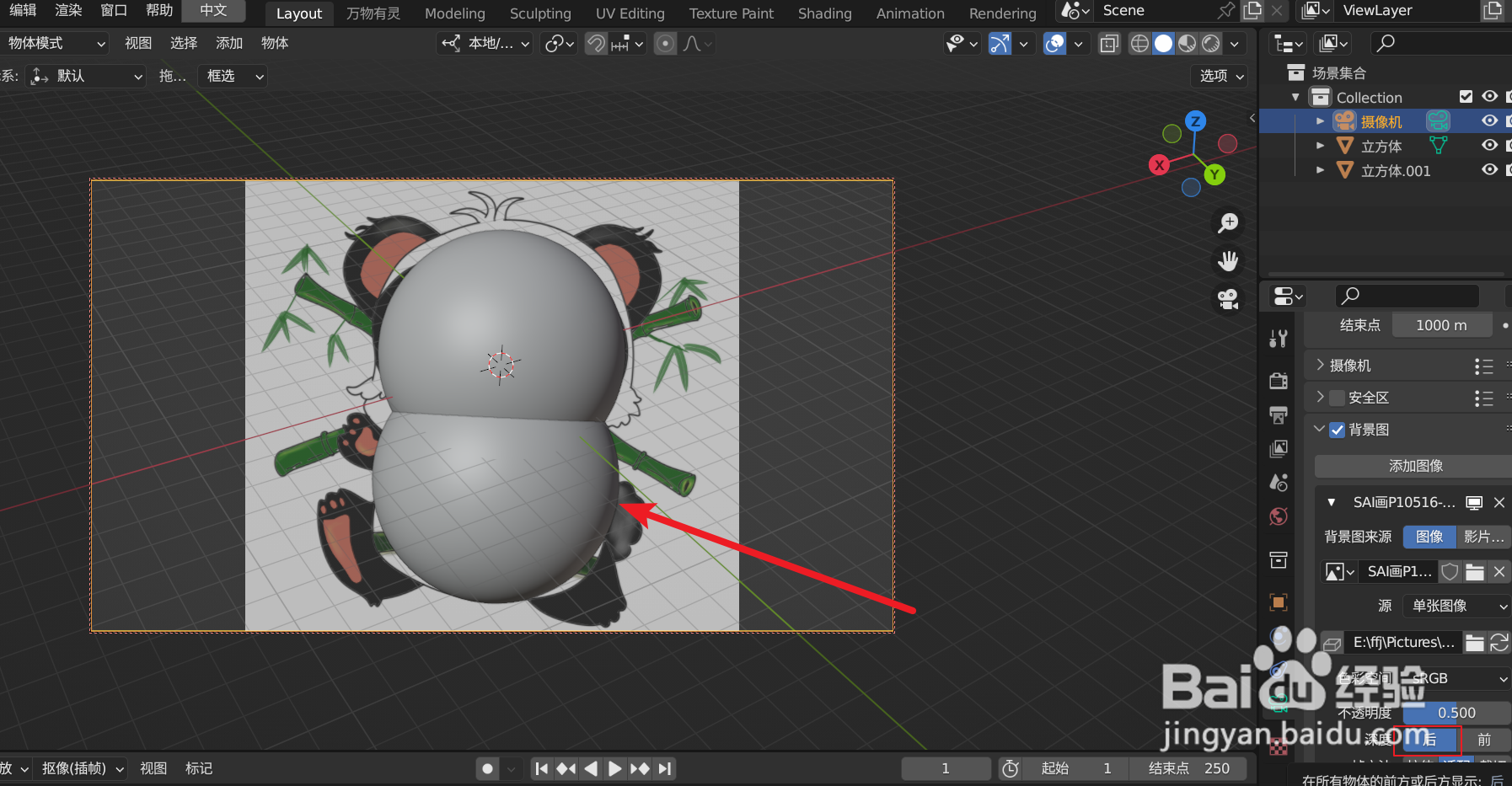Open the 单张图像 source dropdown
Screen dimensions: 1512x786
tap(1456, 606)
